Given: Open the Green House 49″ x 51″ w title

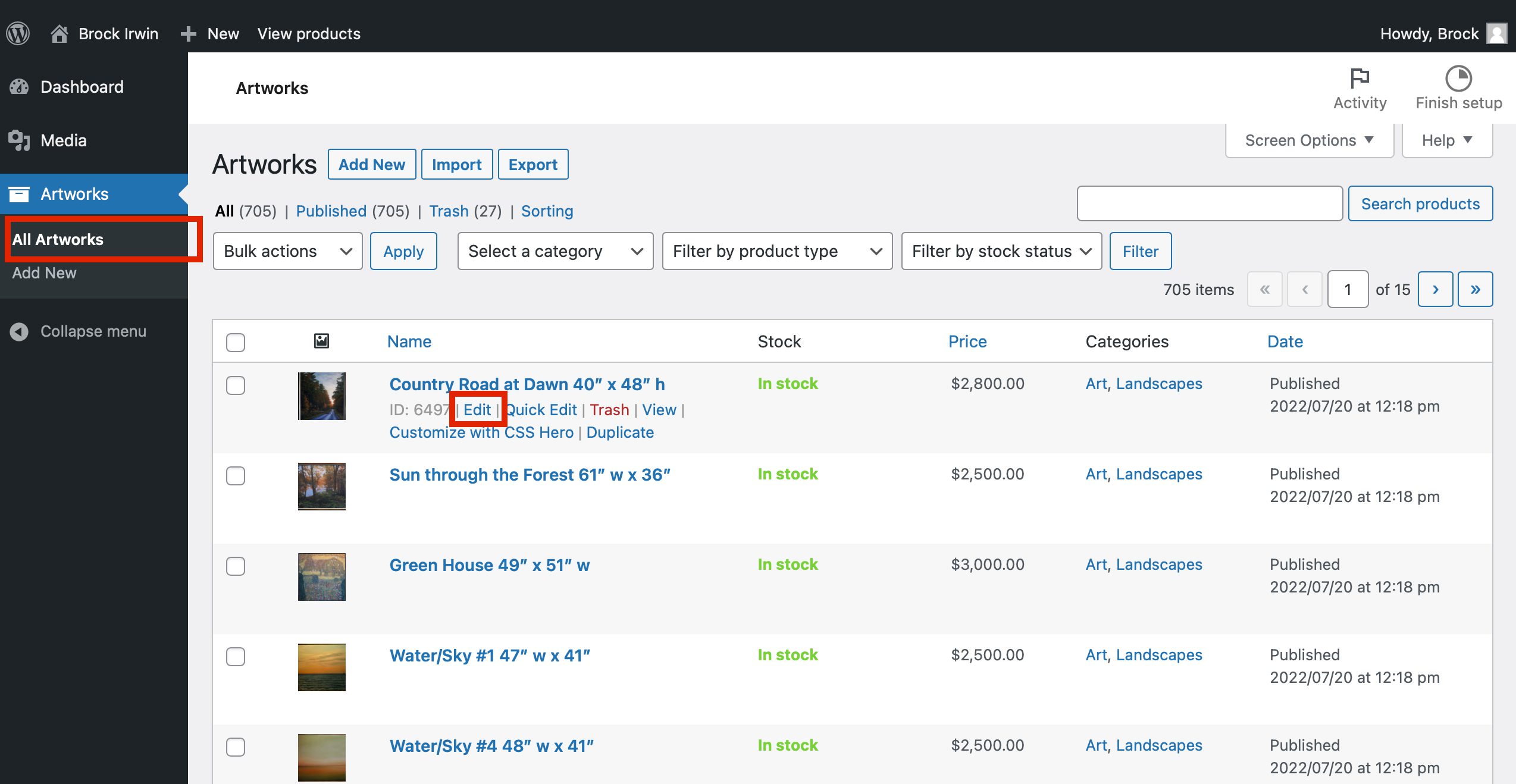Looking at the screenshot, I should click(x=490, y=565).
